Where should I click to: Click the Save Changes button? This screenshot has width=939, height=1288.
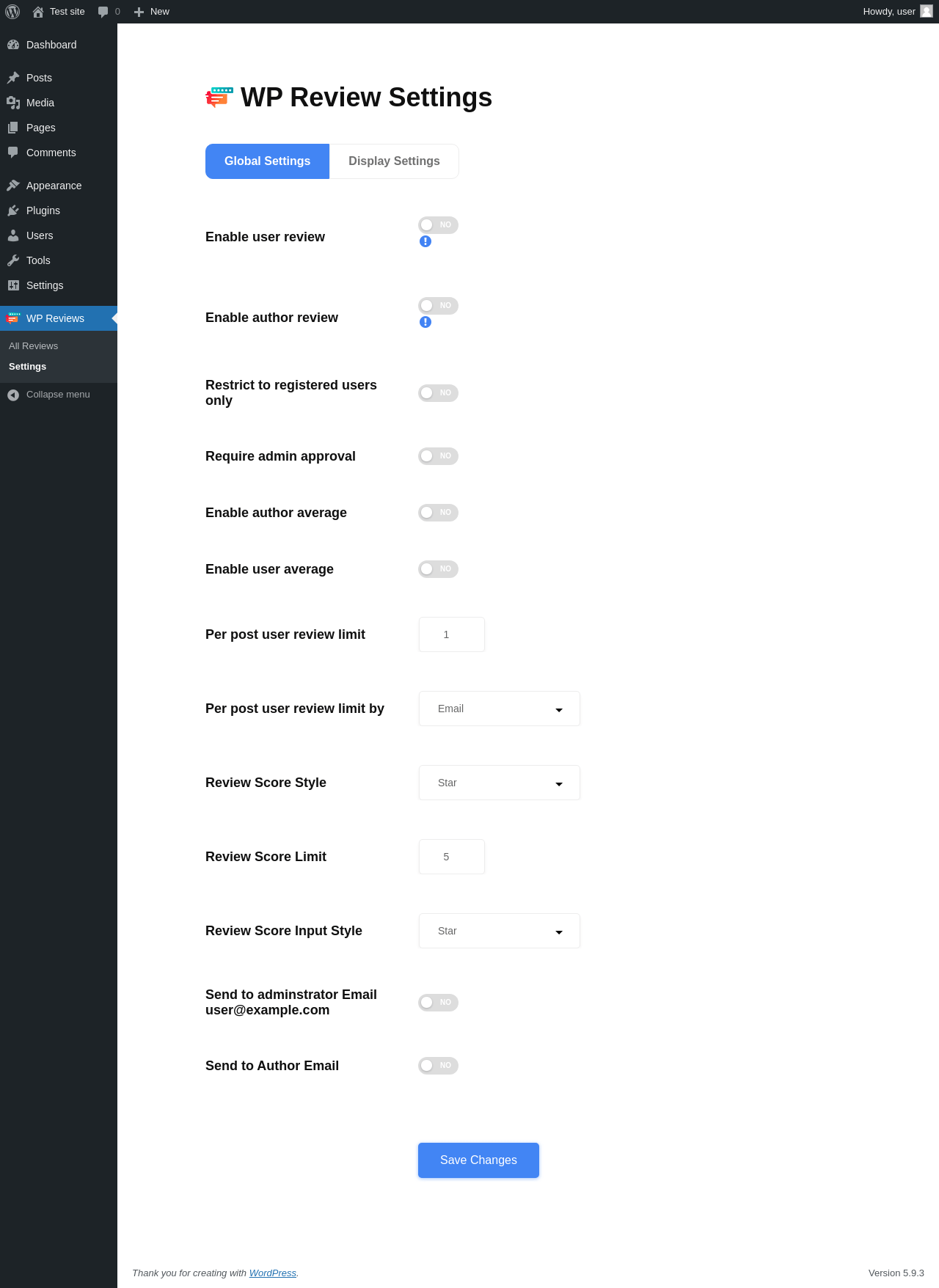[x=478, y=1160]
